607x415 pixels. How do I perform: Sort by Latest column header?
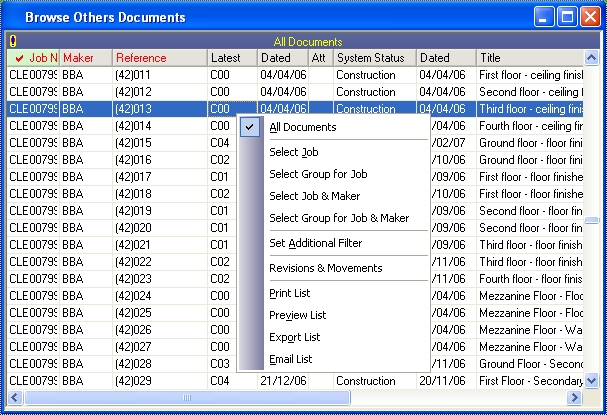pos(232,58)
